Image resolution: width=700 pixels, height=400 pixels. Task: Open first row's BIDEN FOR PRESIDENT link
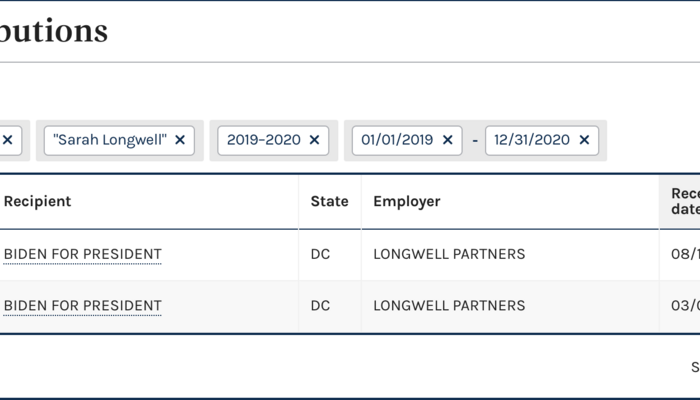point(82,254)
